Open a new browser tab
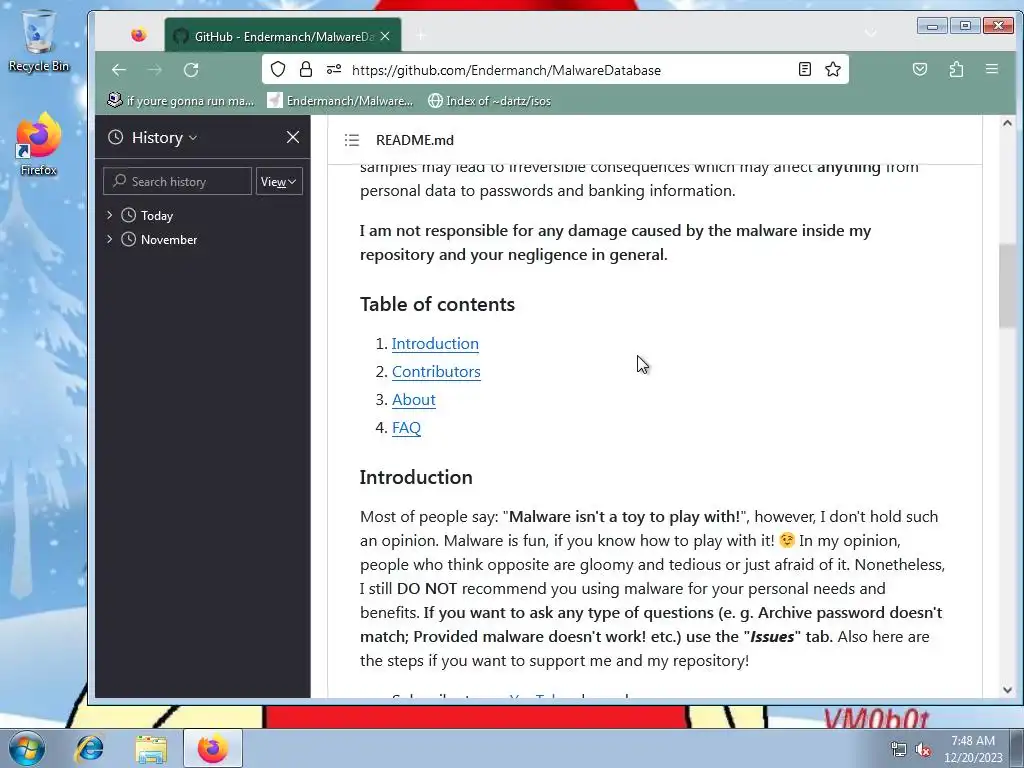Image resolution: width=1024 pixels, height=768 pixels. pyautogui.click(x=421, y=36)
